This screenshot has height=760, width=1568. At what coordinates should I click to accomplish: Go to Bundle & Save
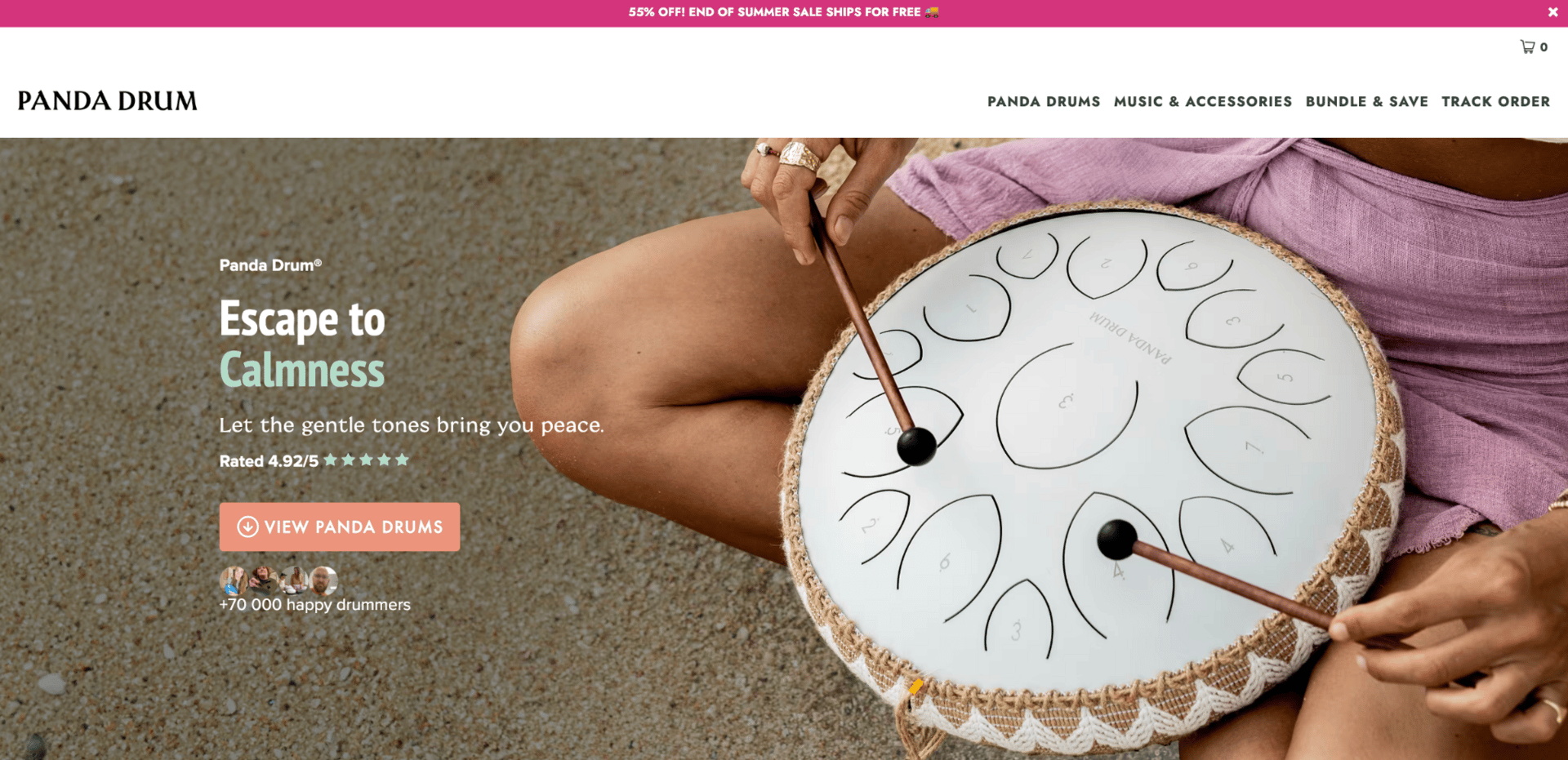point(1367,101)
